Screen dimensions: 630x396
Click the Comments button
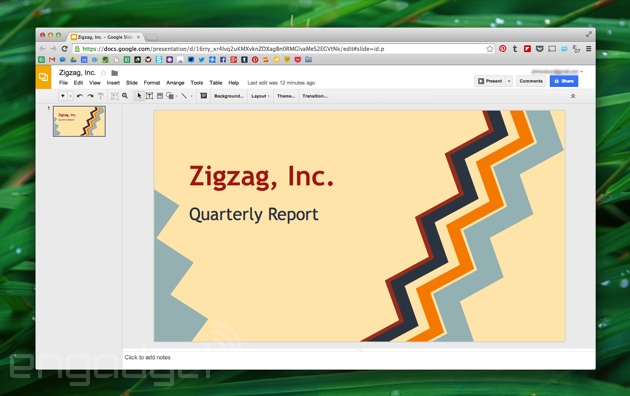click(x=531, y=81)
